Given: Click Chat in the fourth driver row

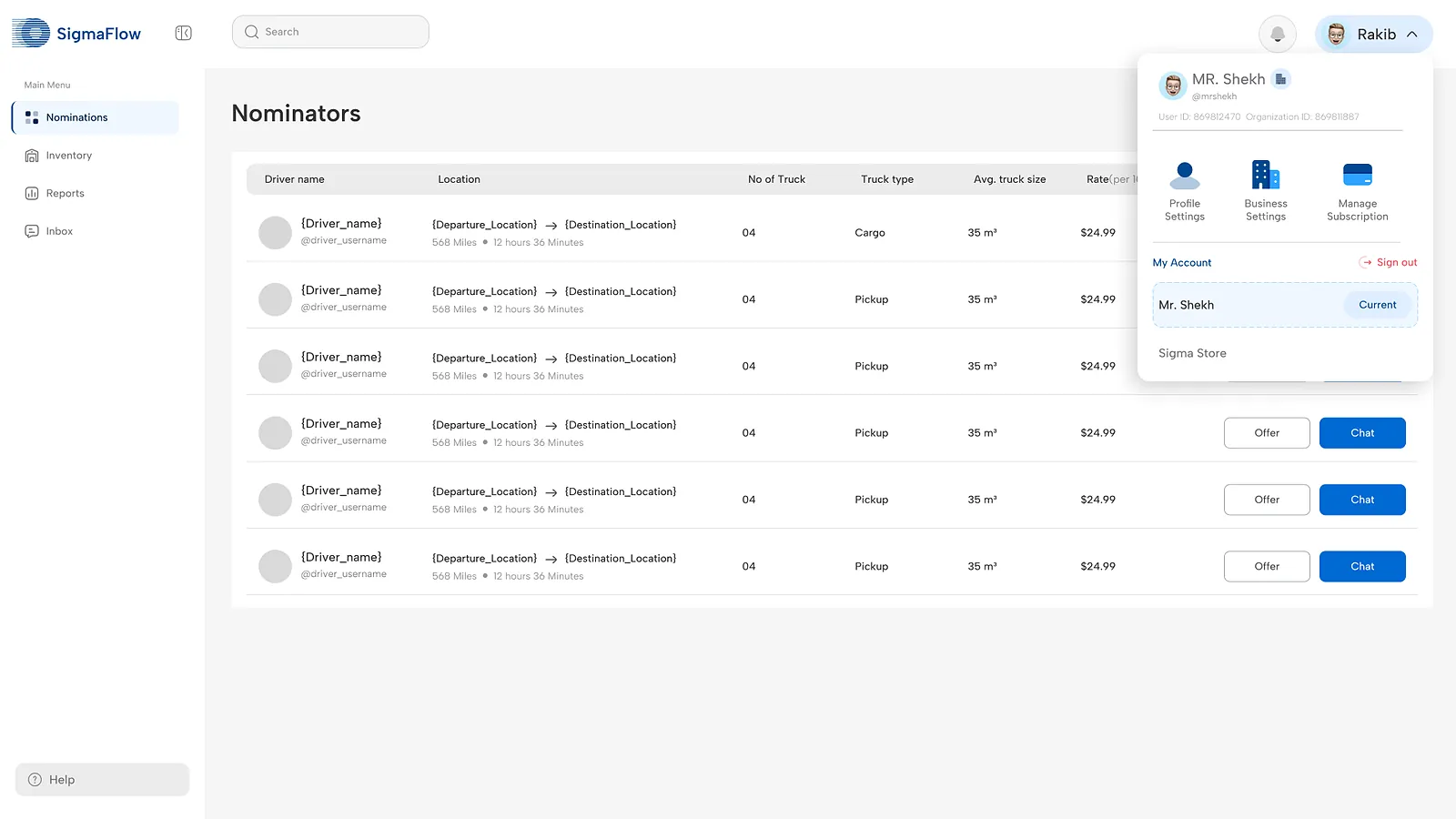Looking at the screenshot, I should pos(1362,433).
